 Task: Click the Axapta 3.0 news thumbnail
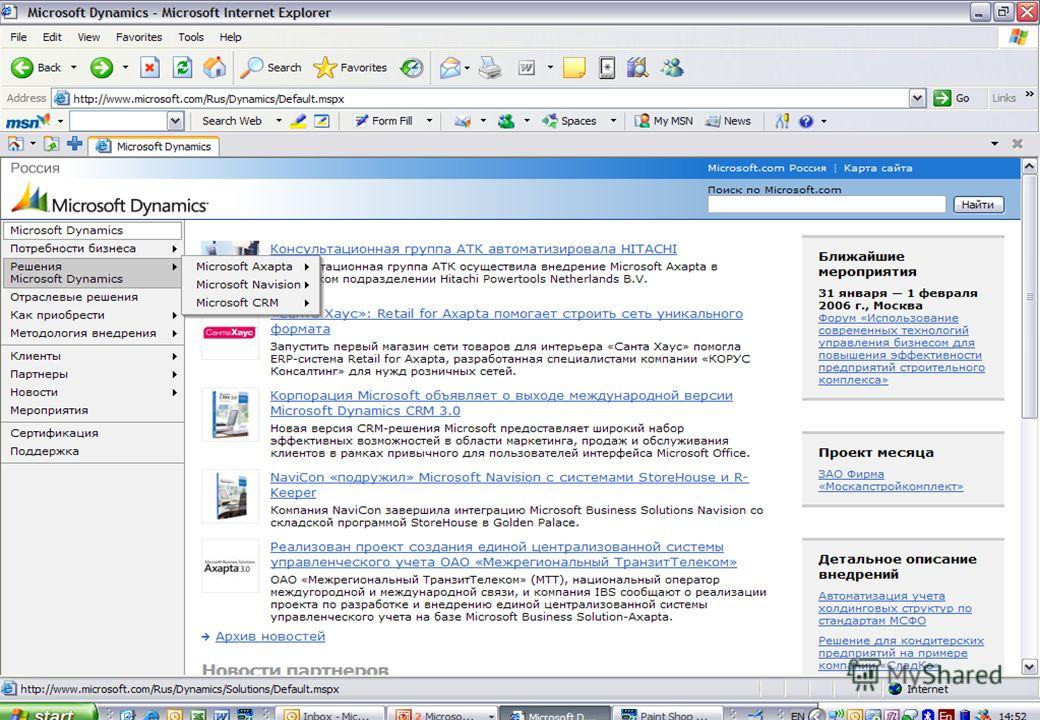click(229, 566)
